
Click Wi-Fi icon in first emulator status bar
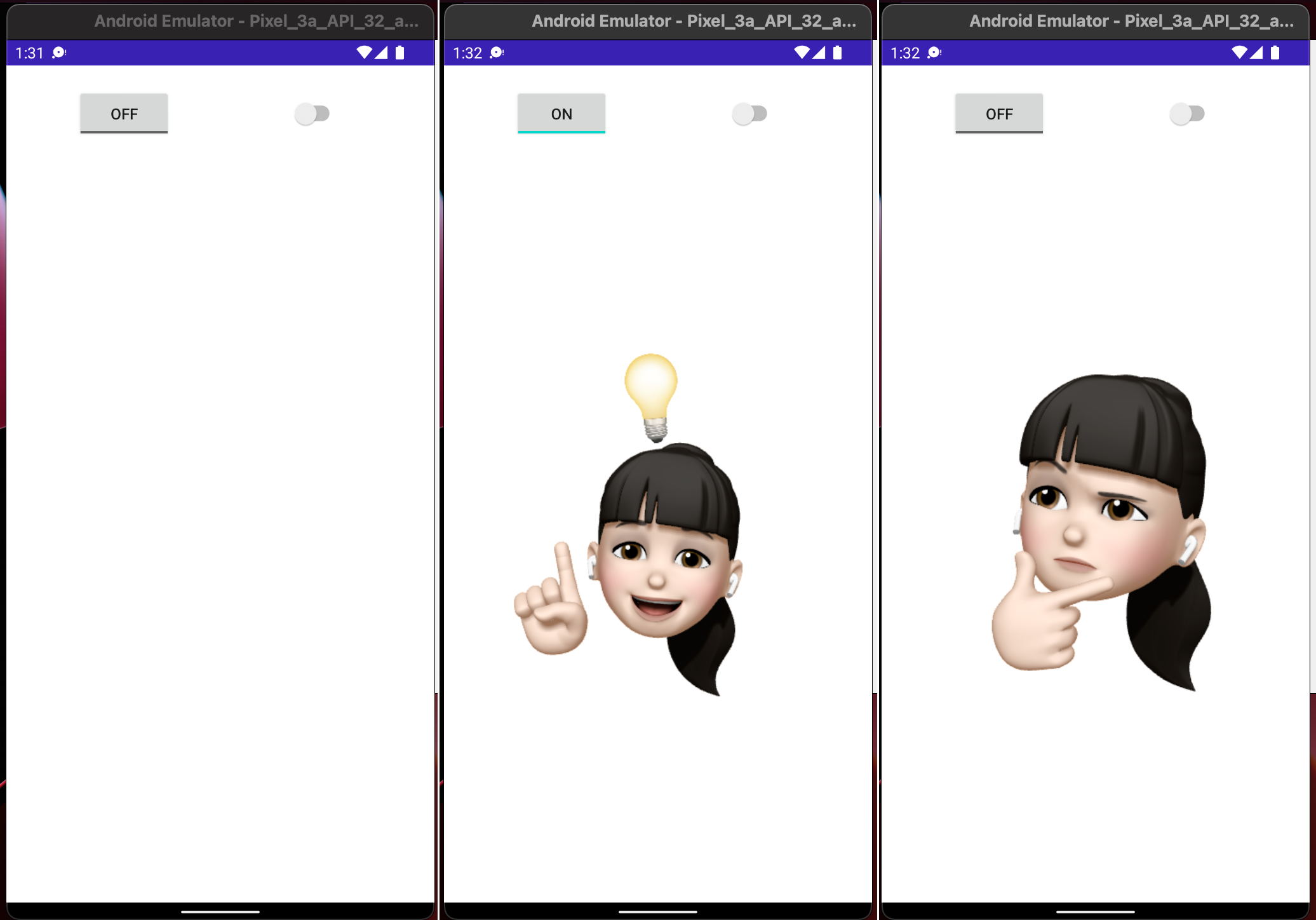coord(364,53)
